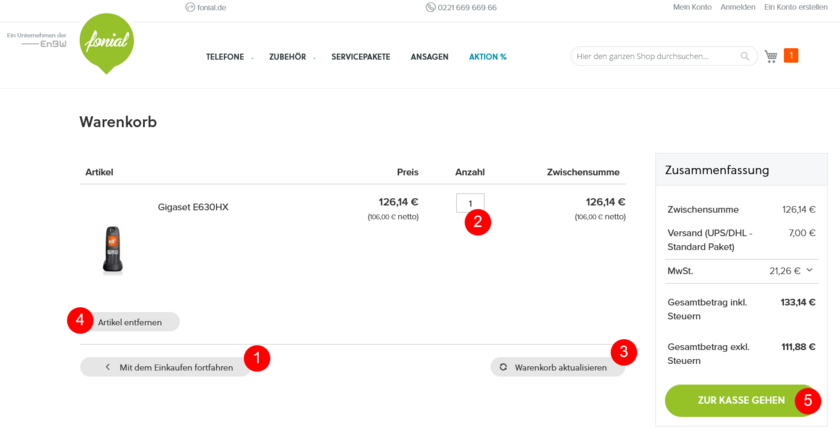Click the Anzahl column header
840x444 pixels.
tap(470, 172)
